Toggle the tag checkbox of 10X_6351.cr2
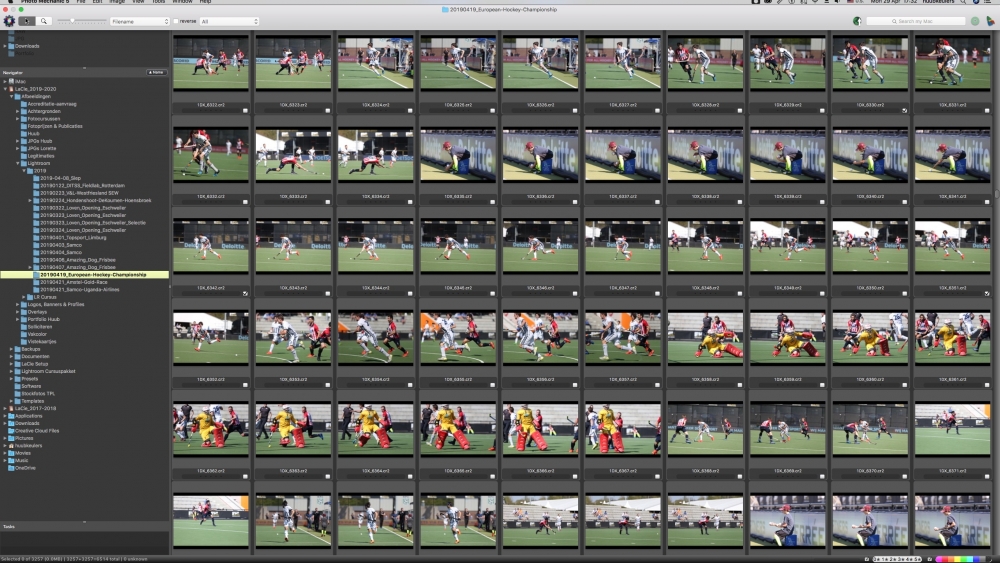The image size is (1000, 563). [987, 293]
